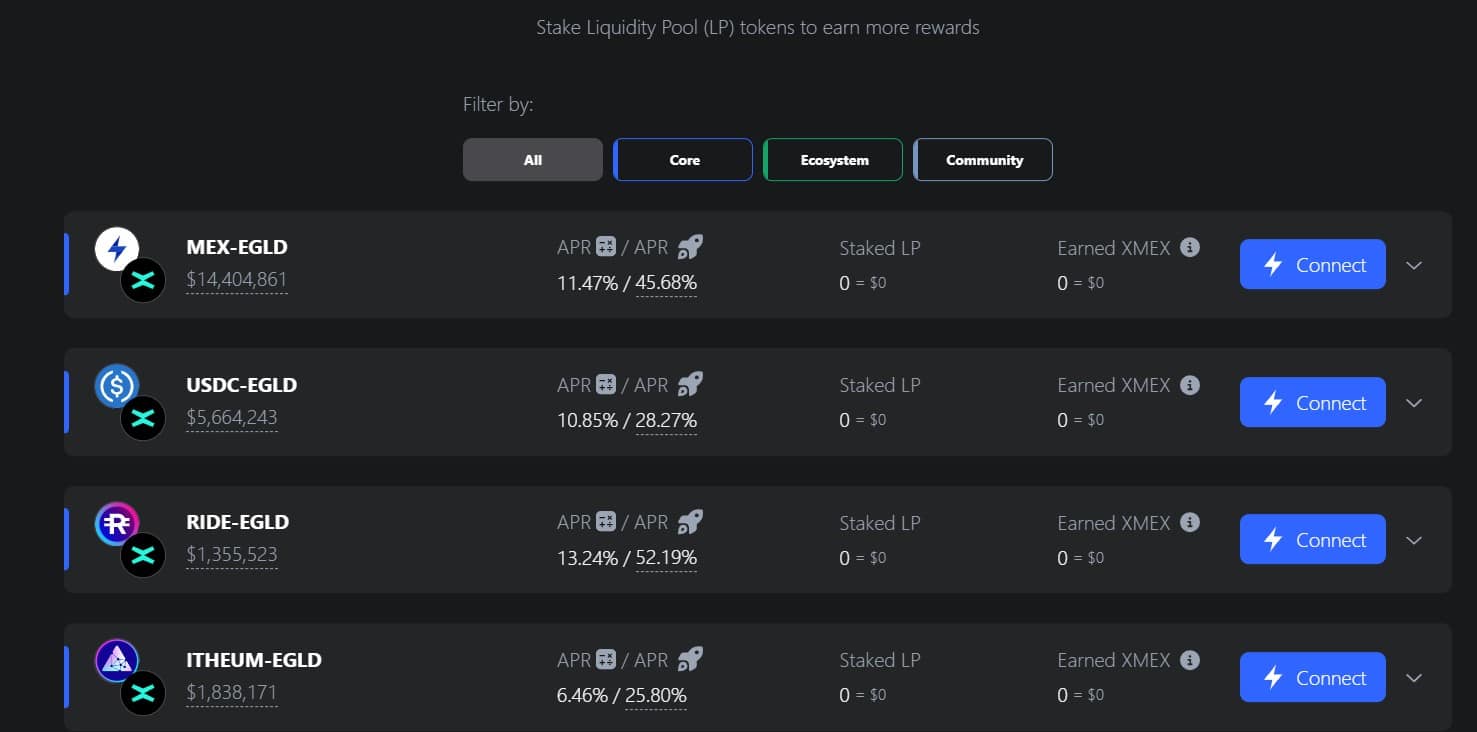Image resolution: width=1477 pixels, height=732 pixels.
Task: Click Earned XMEX info icon in USDC-EGLD row
Action: click(1190, 385)
